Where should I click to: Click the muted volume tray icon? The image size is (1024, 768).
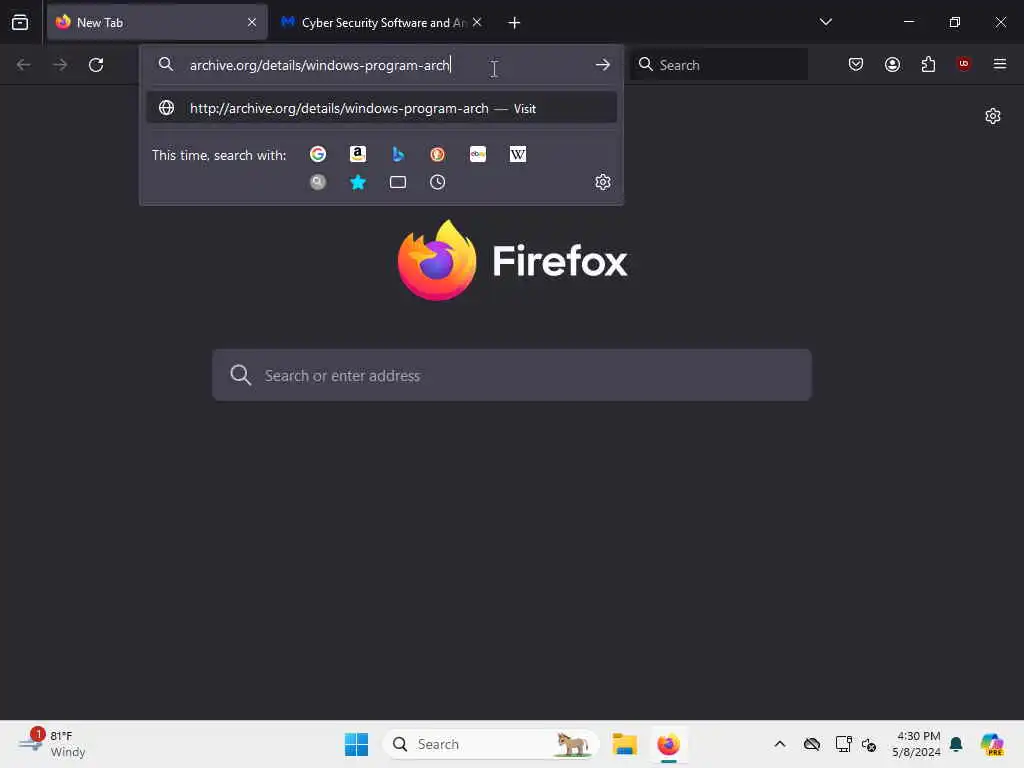(x=869, y=744)
